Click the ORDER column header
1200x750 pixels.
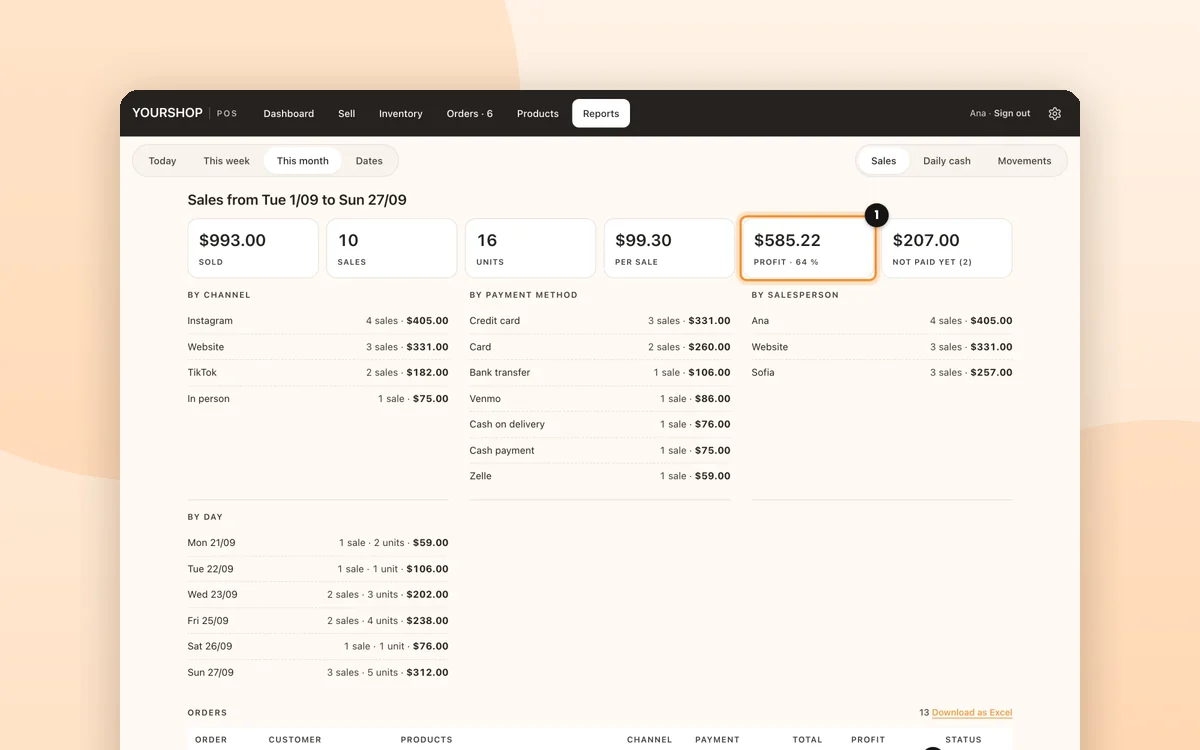click(211, 740)
